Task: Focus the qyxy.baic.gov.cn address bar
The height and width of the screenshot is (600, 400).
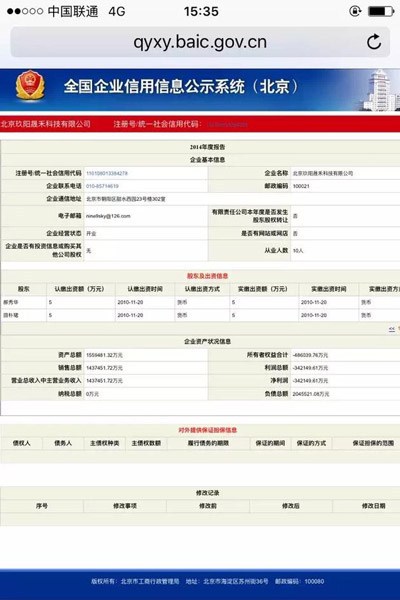Action: (200, 42)
